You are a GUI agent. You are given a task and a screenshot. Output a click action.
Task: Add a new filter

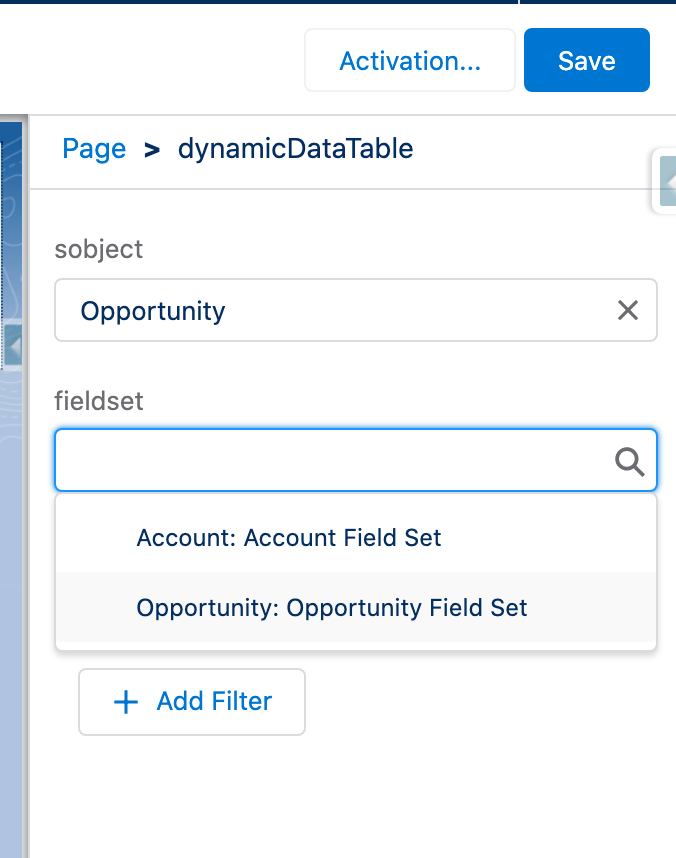click(x=192, y=702)
